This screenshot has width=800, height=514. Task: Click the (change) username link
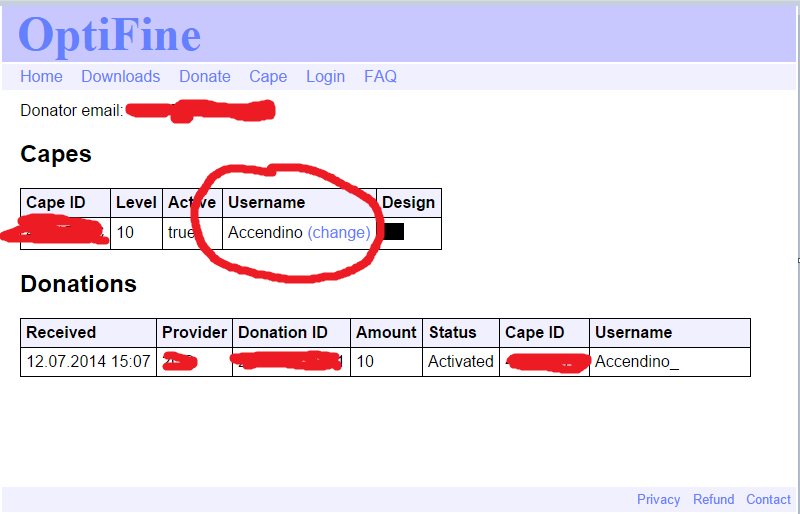pyautogui.click(x=339, y=233)
